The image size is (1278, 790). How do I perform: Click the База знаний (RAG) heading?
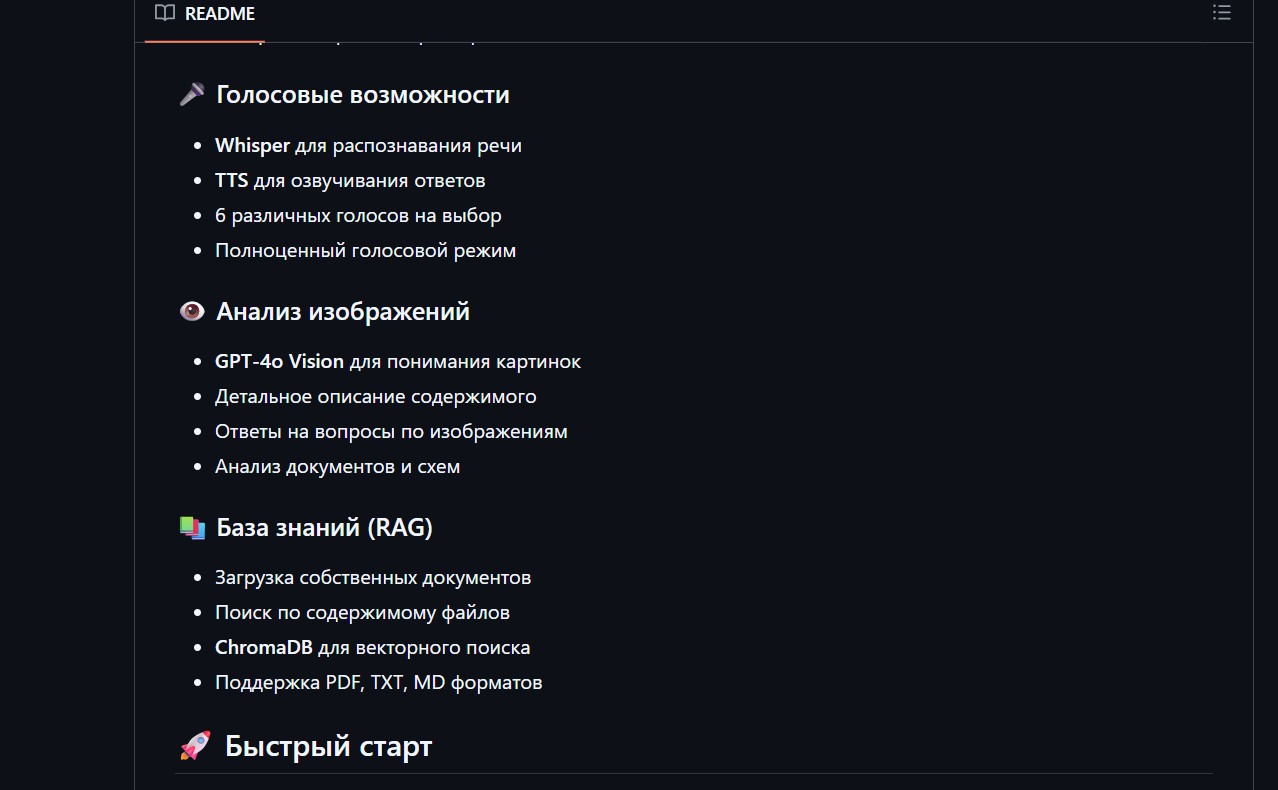(324, 528)
